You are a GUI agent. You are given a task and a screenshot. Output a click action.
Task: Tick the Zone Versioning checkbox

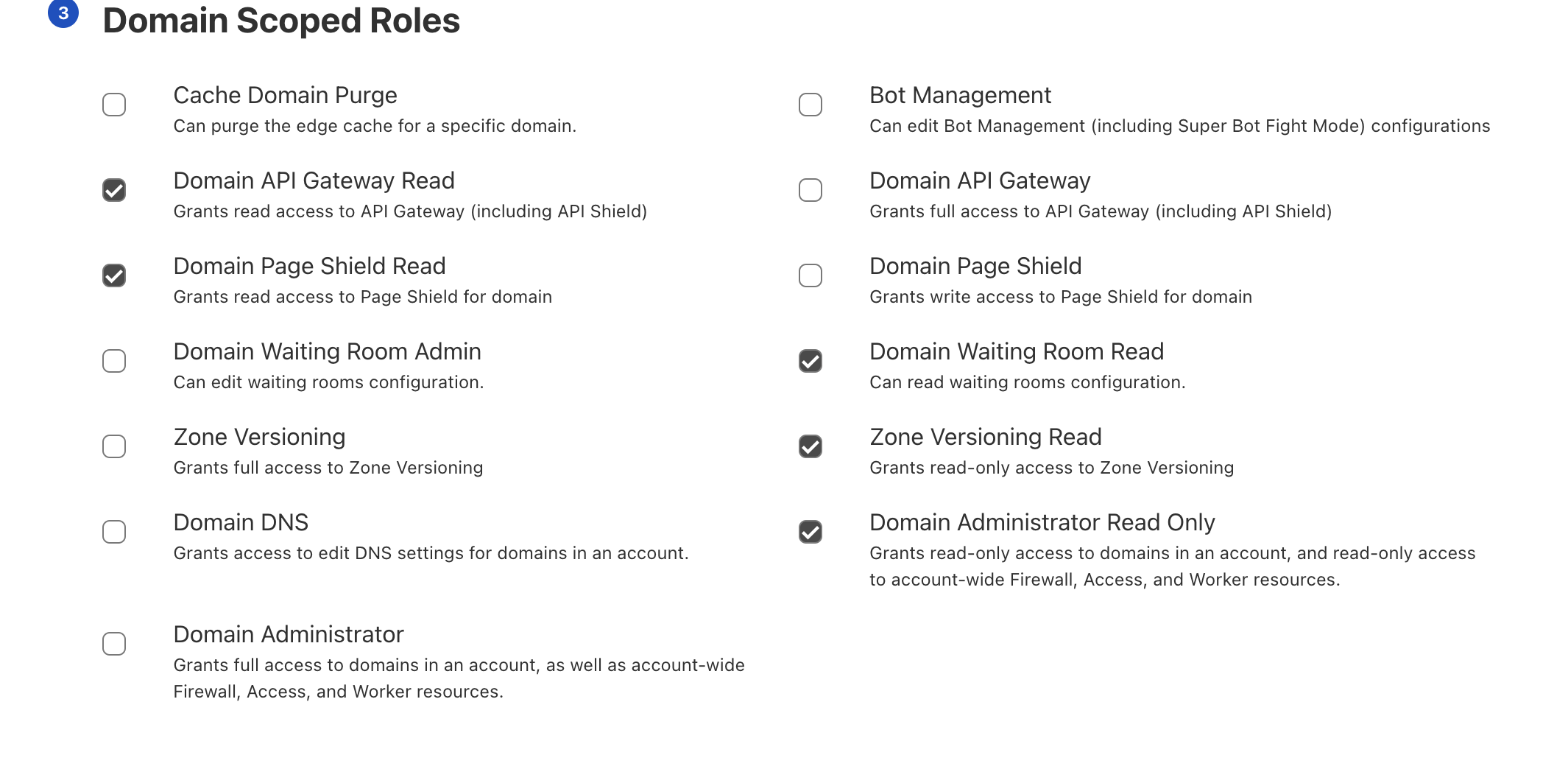click(114, 446)
